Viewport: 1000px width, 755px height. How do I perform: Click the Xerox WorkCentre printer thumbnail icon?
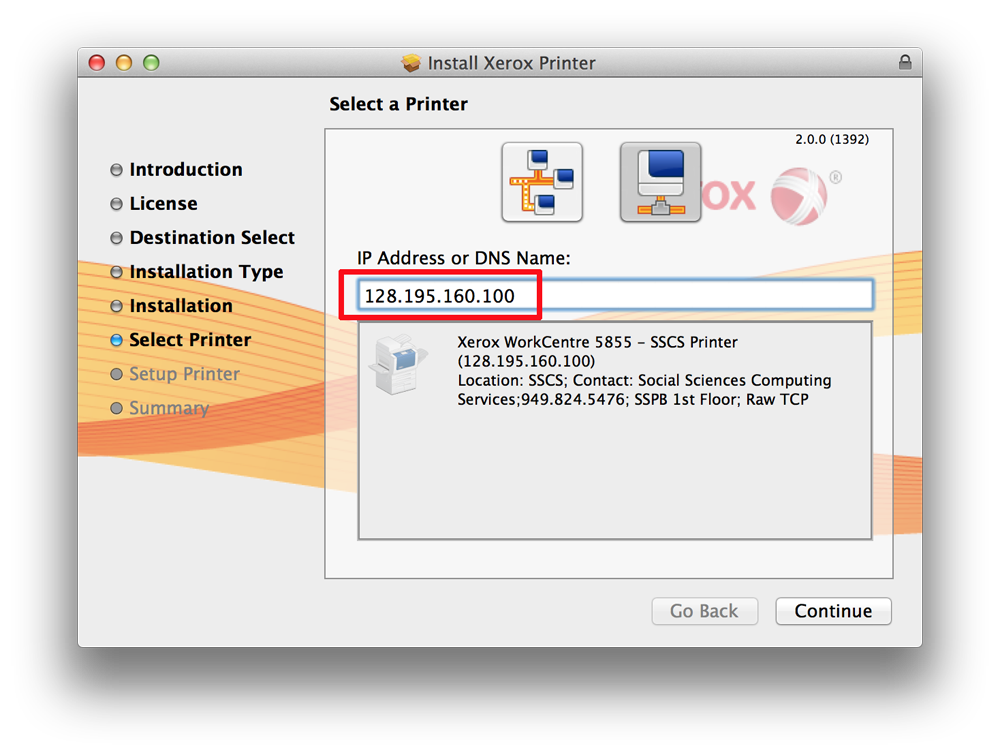click(x=397, y=364)
